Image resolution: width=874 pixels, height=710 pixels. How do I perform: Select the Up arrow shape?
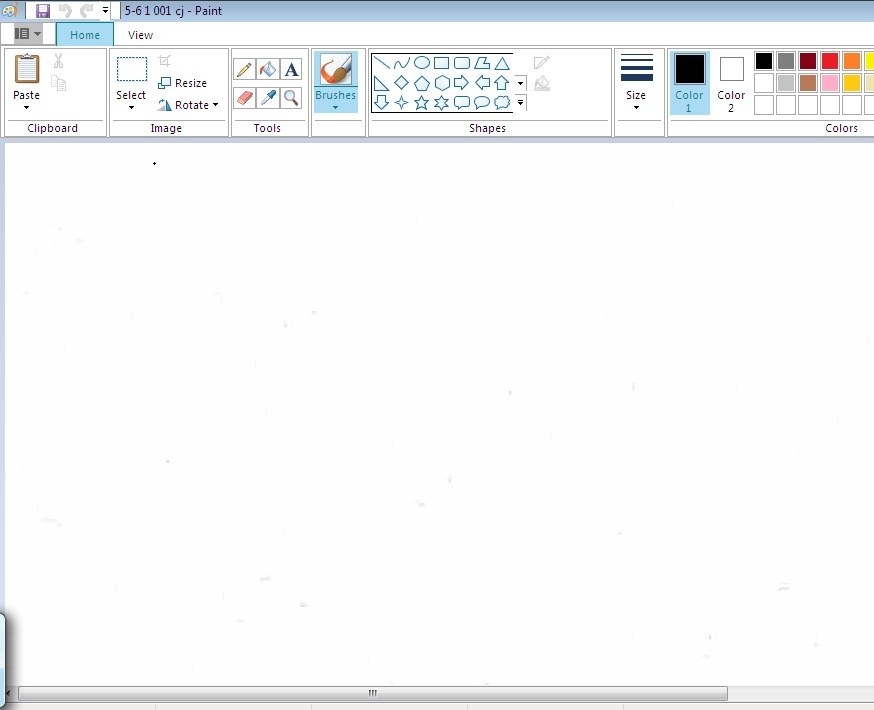click(502, 83)
